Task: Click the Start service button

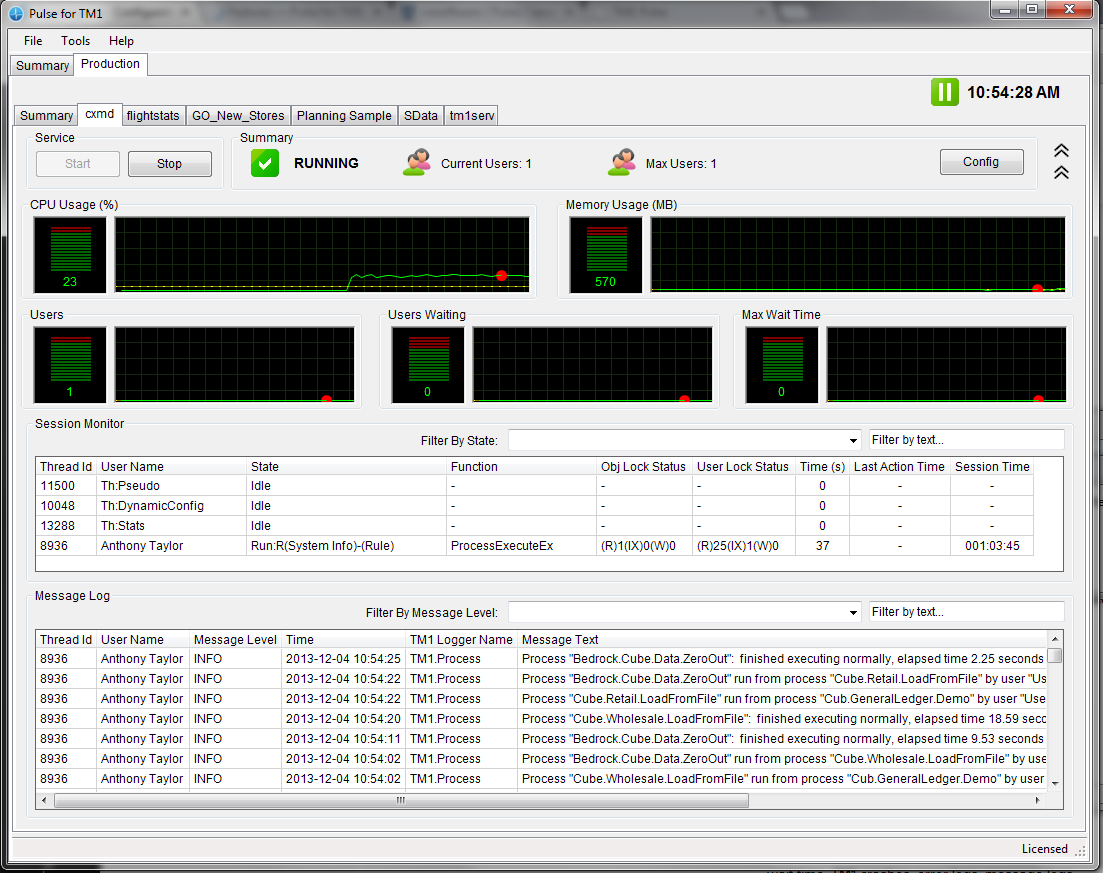Action: point(78,164)
